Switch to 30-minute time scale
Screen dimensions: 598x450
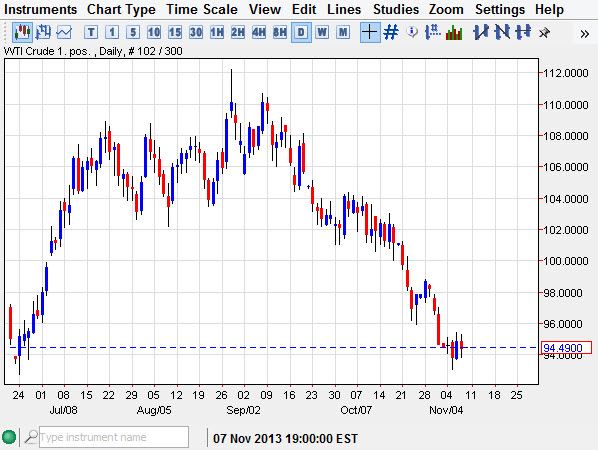pos(196,32)
